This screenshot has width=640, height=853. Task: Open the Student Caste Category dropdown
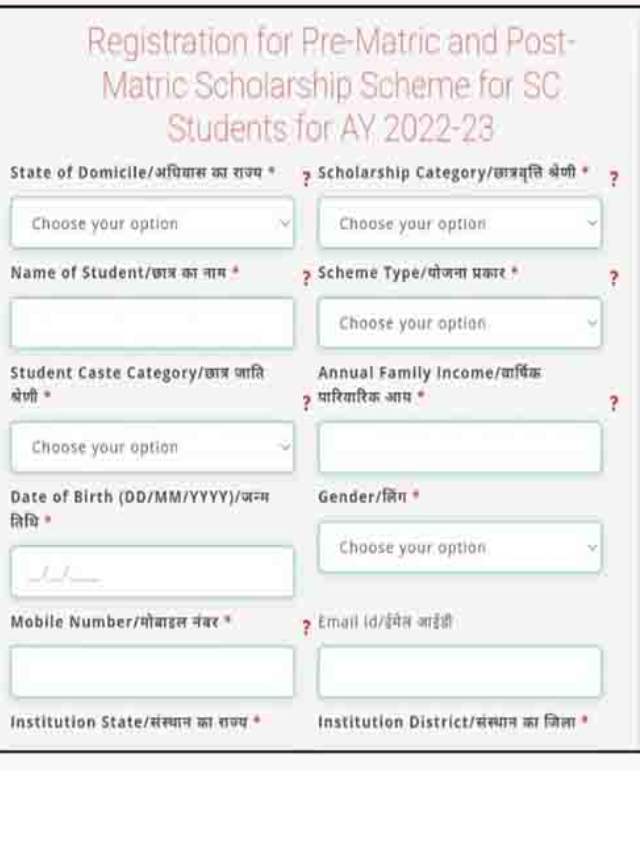coord(153,447)
